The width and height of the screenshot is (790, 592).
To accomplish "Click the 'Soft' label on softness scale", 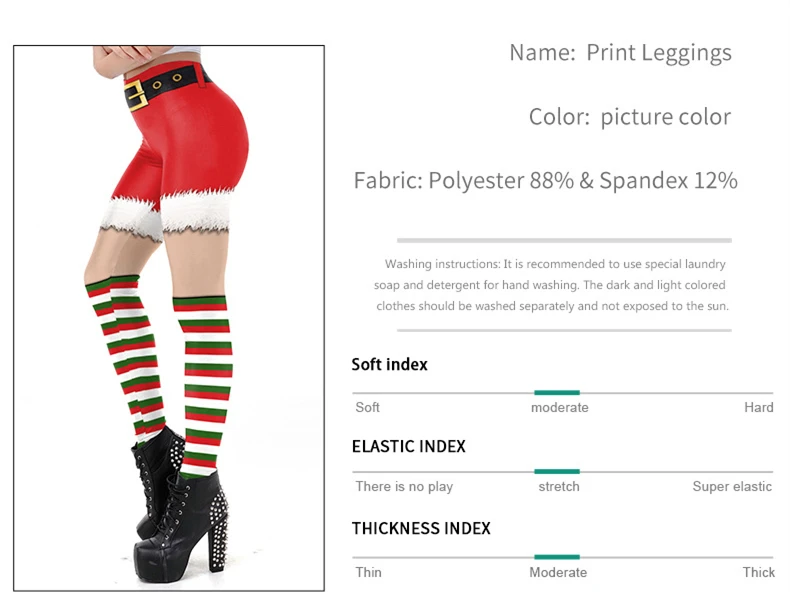I will point(367,407).
